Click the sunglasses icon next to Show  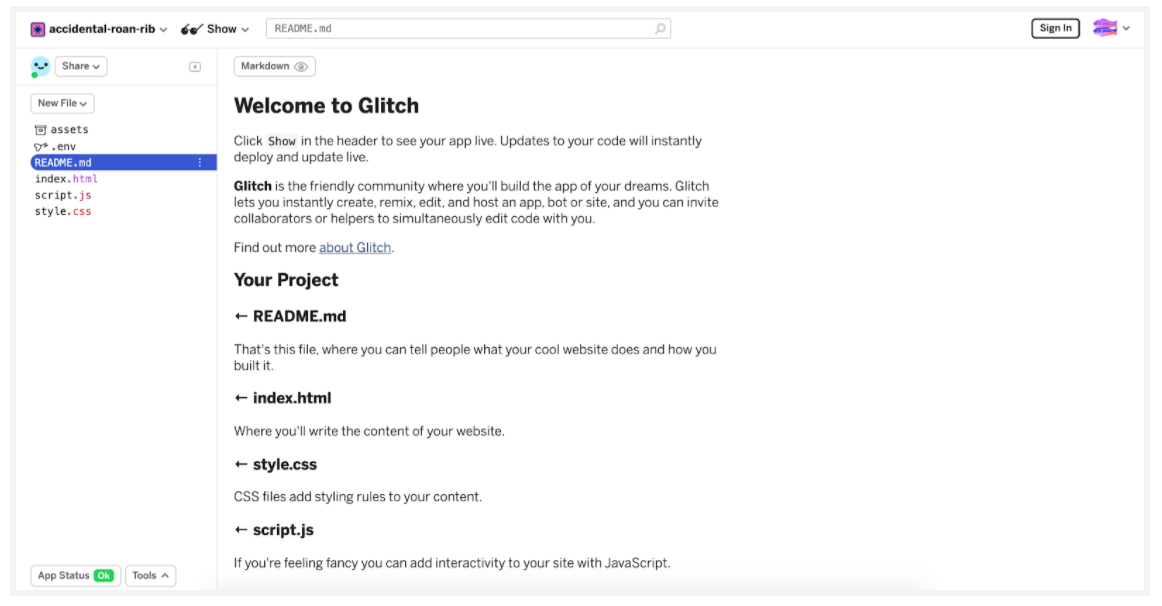tap(192, 29)
